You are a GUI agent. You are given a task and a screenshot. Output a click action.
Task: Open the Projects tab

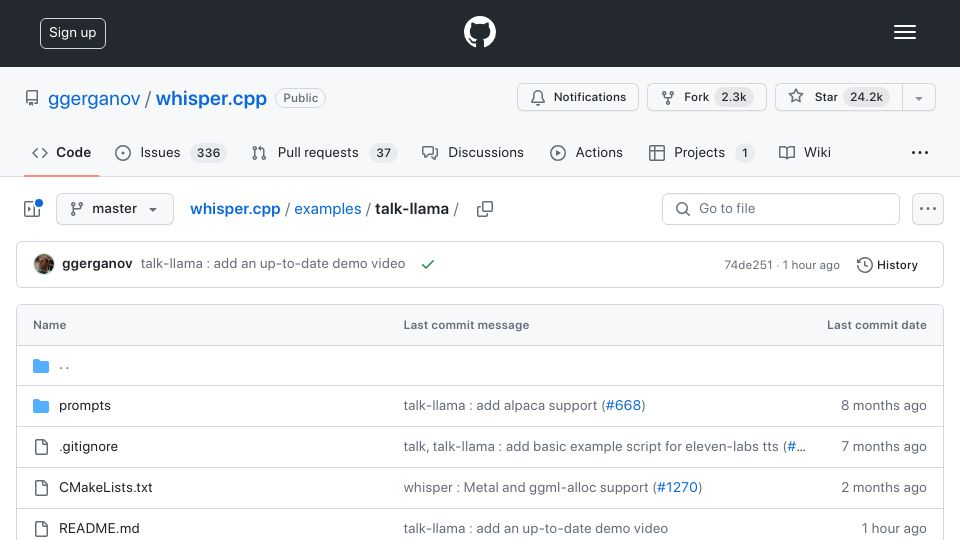pyautogui.click(x=701, y=152)
